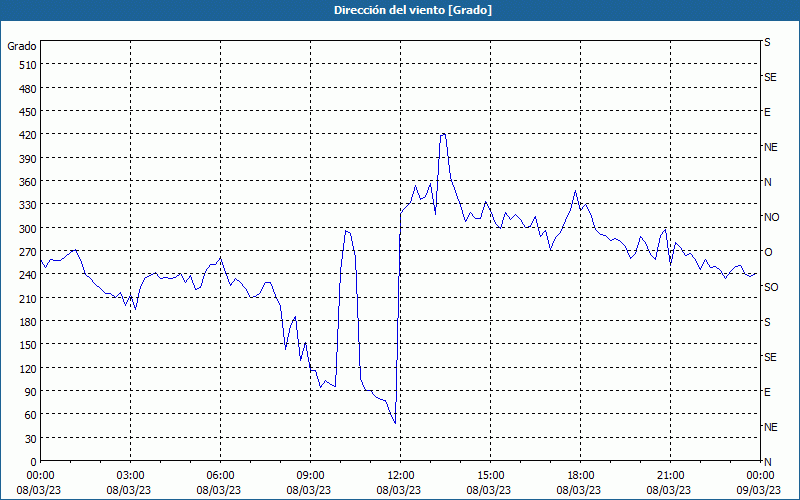This screenshot has height=500, width=800.
Task: Select the NE compass label level with 390
Action: tap(770, 147)
